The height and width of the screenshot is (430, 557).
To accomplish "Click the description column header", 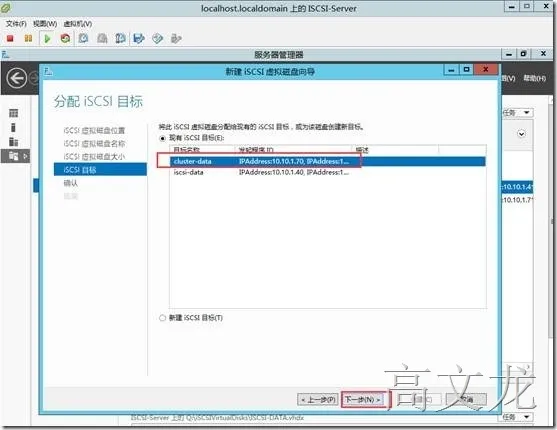I will [x=395, y=150].
